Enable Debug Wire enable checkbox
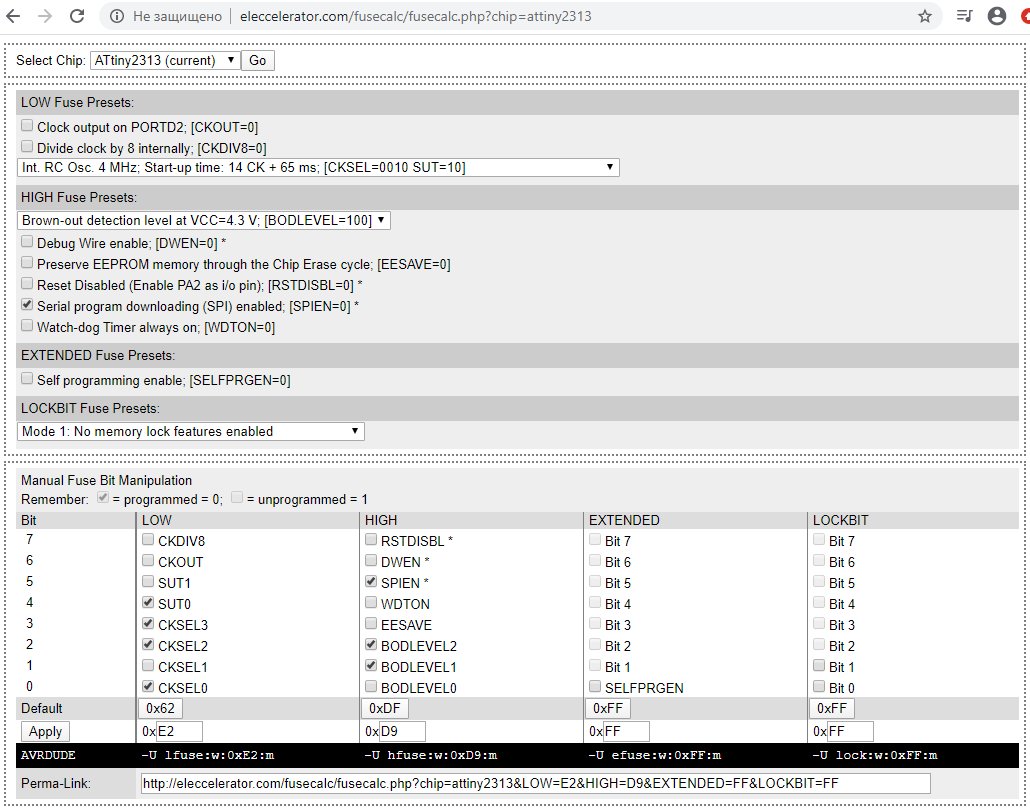The image size is (1030, 810). pyautogui.click(x=27, y=241)
